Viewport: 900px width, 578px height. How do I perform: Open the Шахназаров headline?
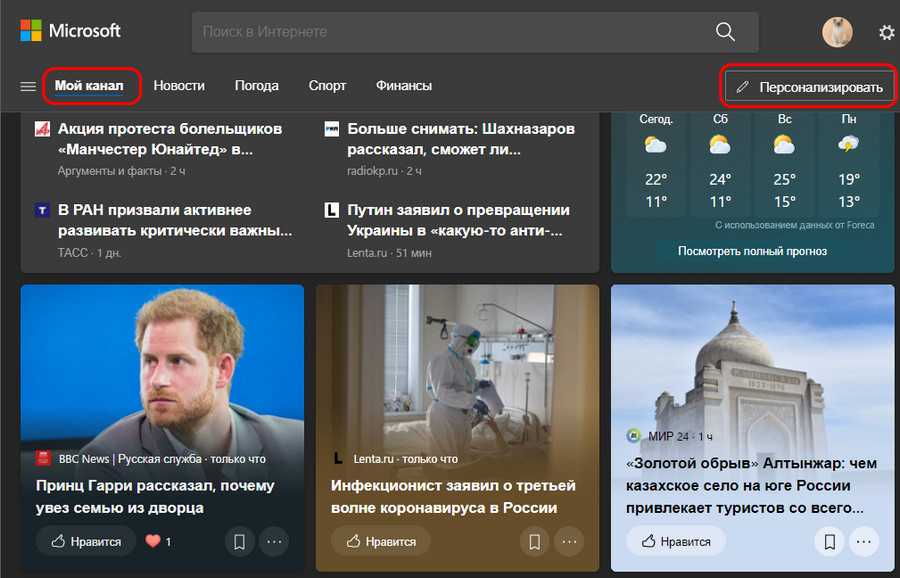(461, 139)
